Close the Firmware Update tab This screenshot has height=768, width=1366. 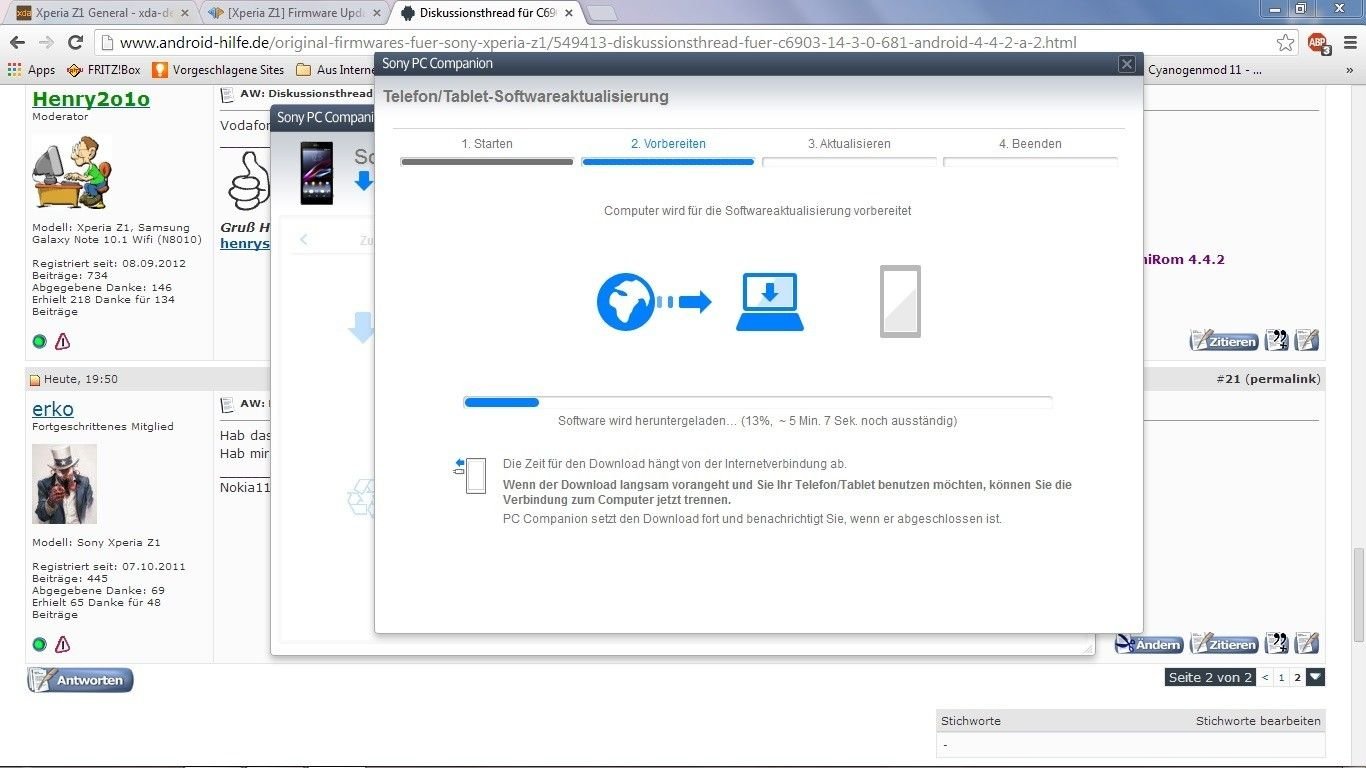[x=377, y=13]
